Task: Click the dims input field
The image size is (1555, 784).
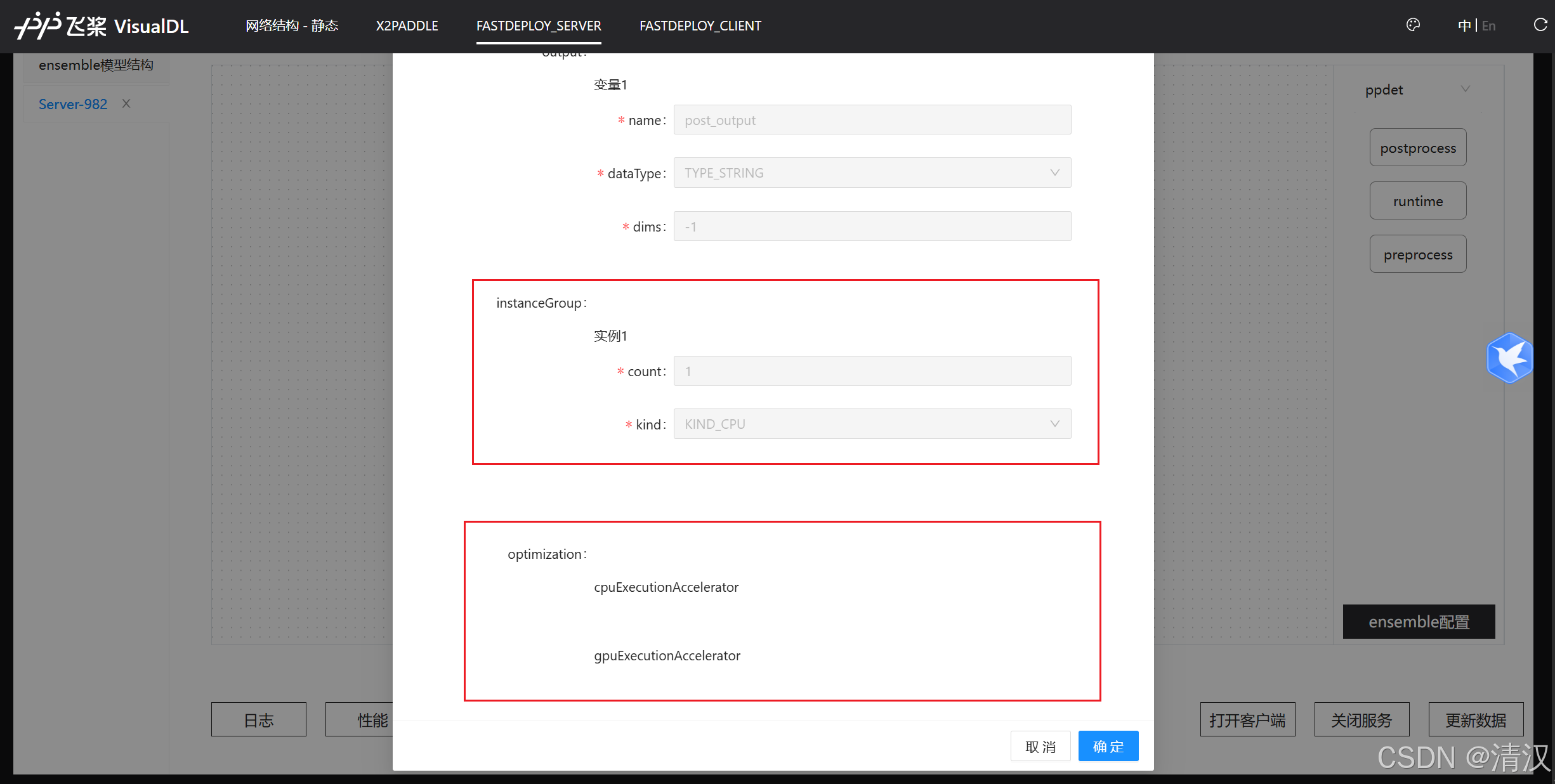Action: (872, 226)
